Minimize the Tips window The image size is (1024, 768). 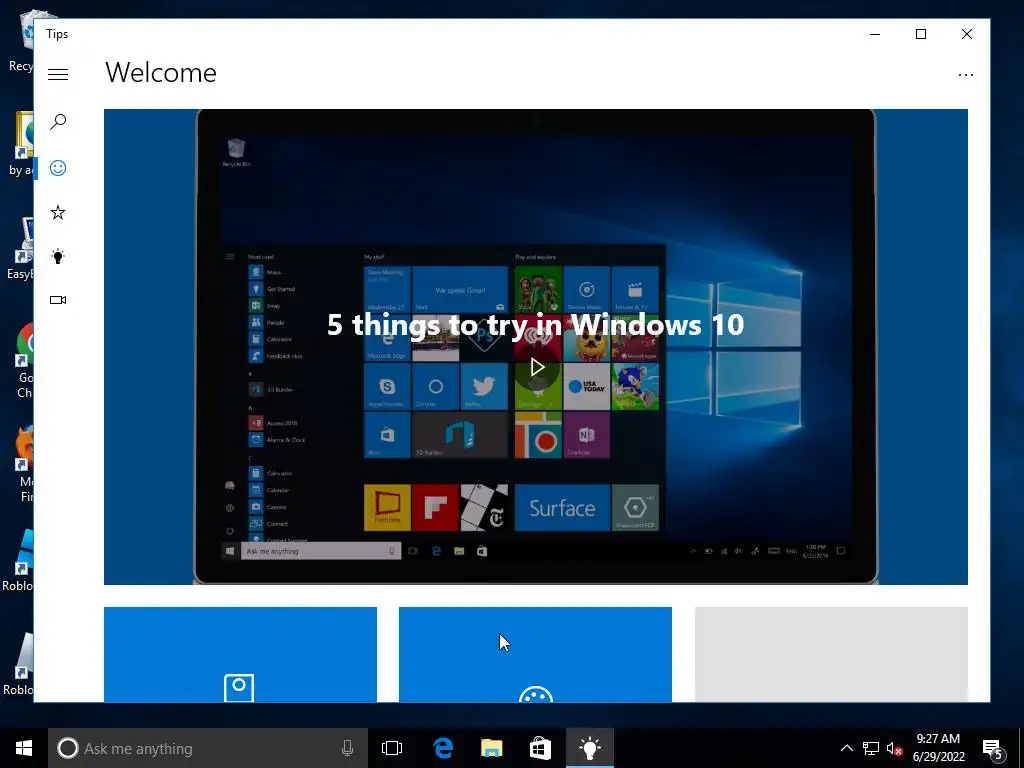point(875,34)
